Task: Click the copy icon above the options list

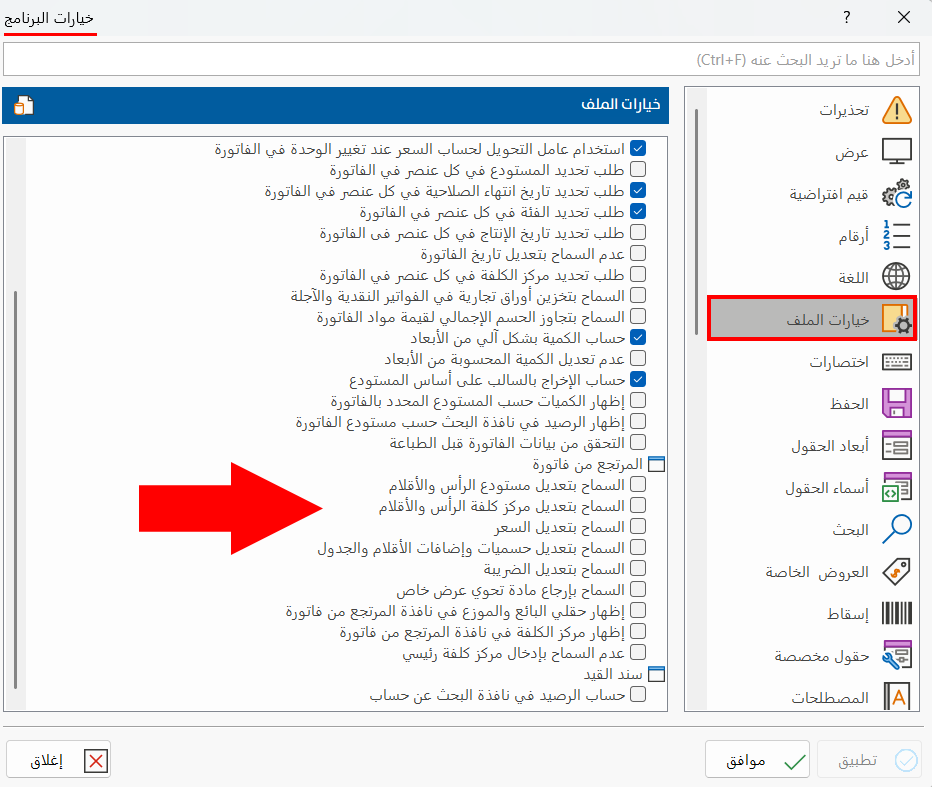Action: click(x=23, y=105)
